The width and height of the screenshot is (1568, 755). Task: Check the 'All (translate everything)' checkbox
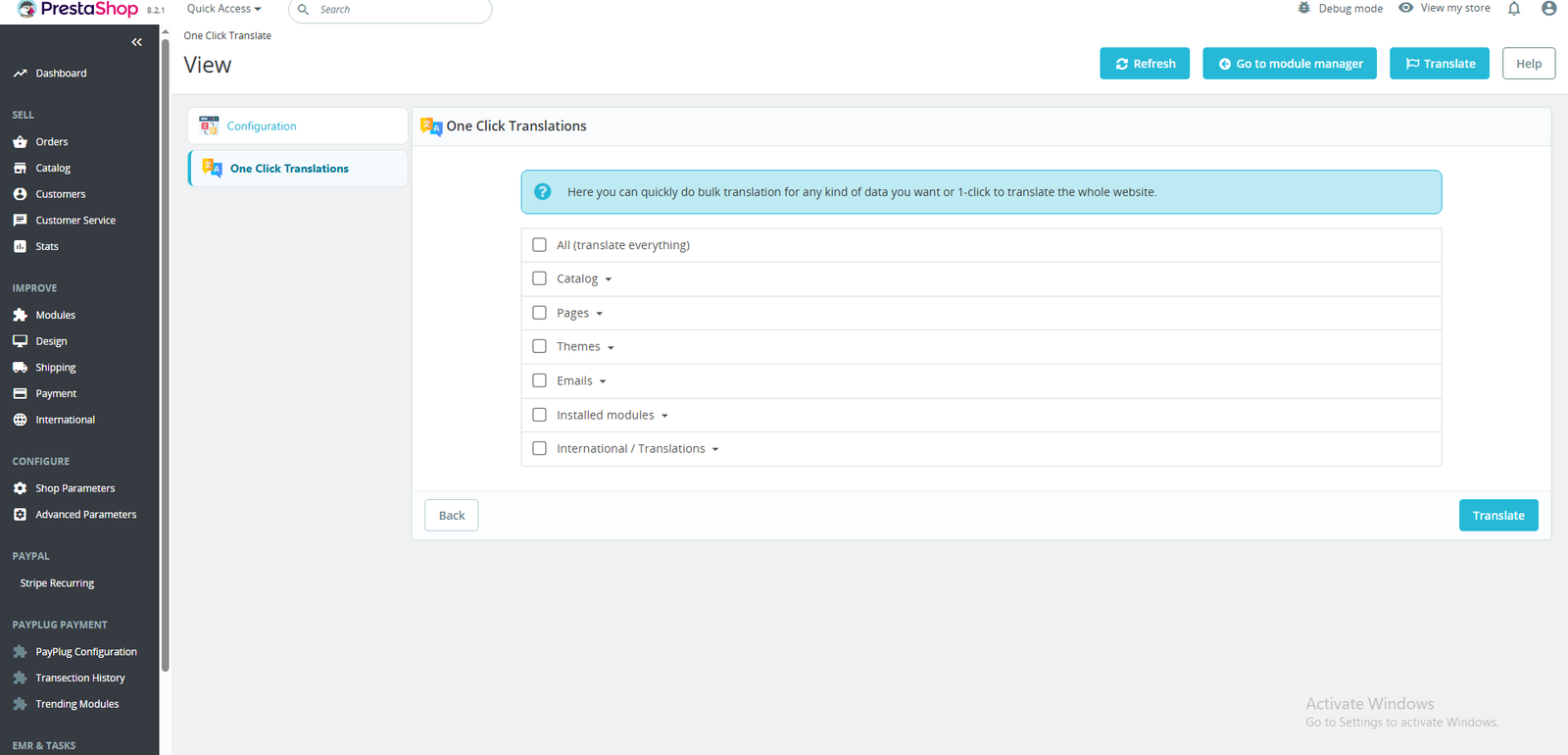(539, 245)
